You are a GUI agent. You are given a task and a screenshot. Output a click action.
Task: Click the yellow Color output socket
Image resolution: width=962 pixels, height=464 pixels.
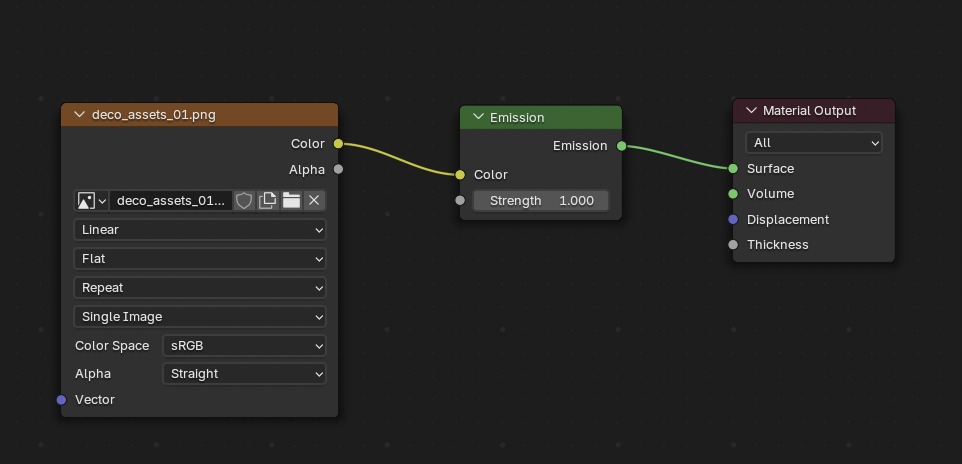pos(338,144)
